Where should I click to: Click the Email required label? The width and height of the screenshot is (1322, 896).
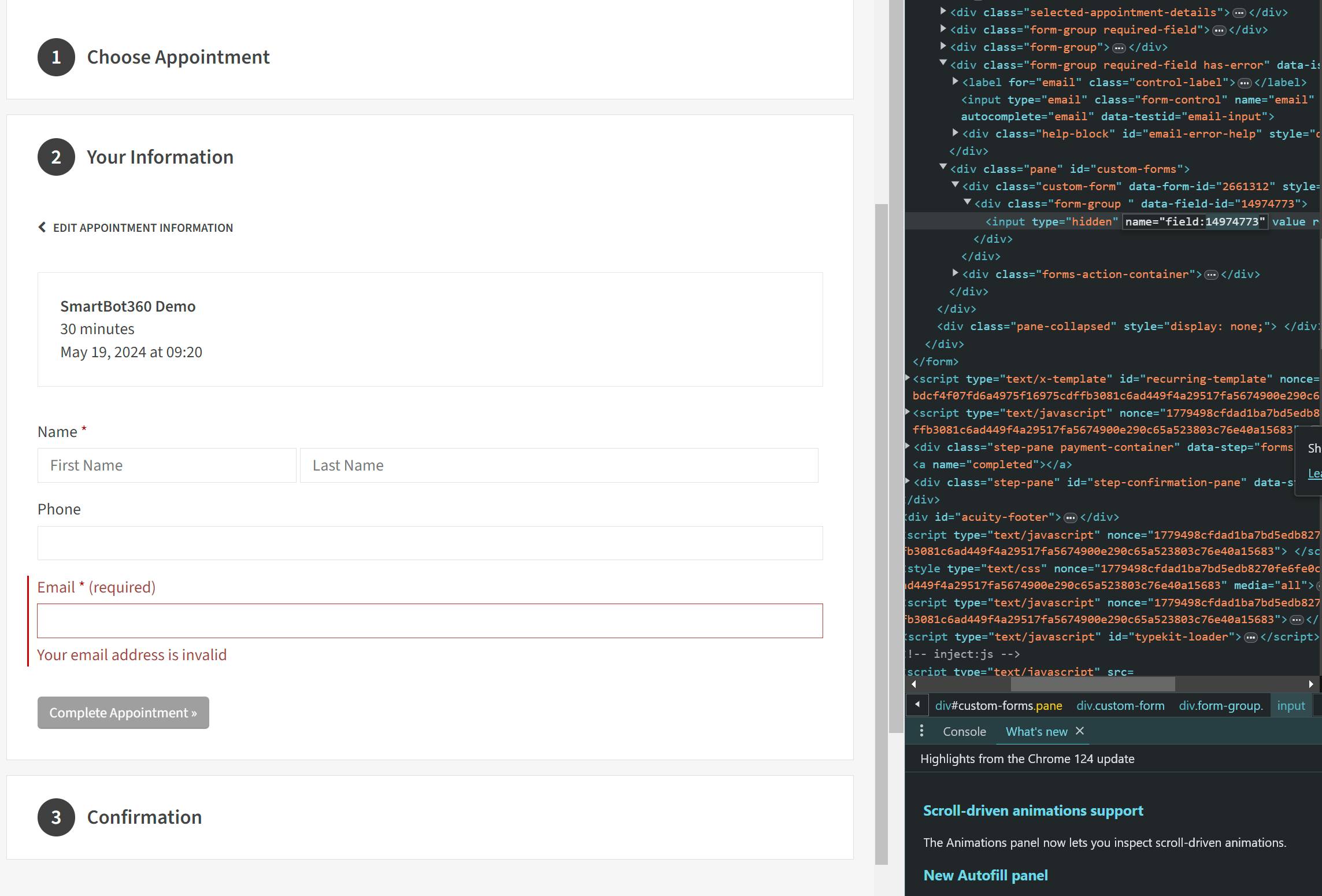tap(97, 587)
